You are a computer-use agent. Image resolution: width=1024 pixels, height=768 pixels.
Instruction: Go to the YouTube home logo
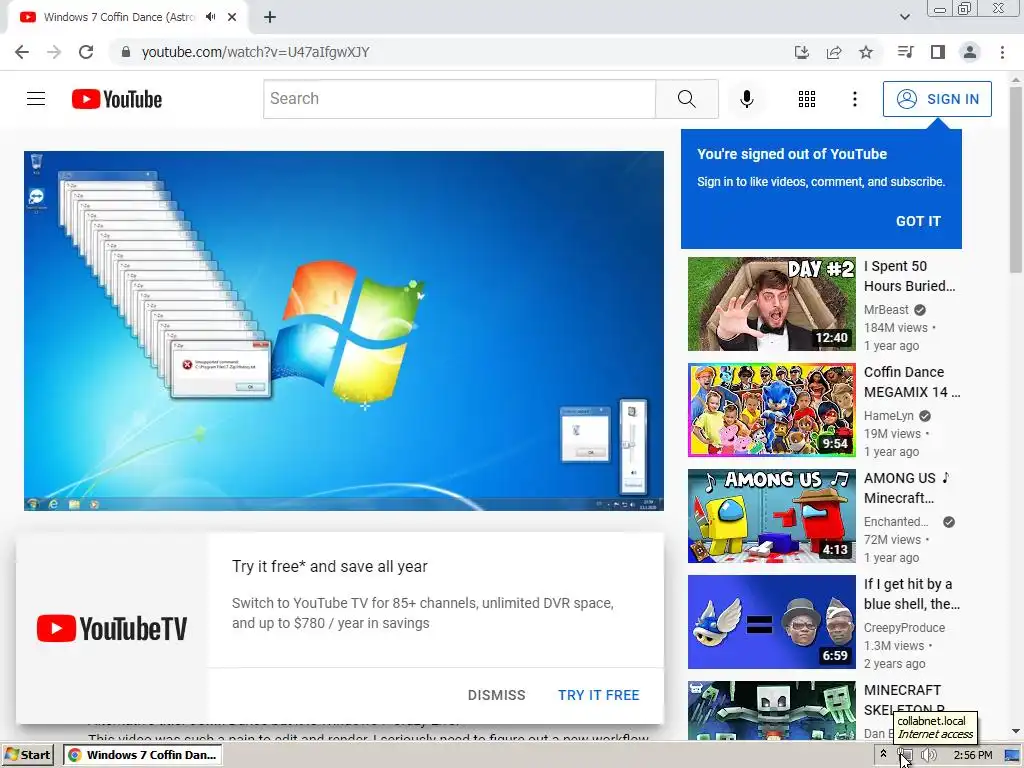click(x=117, y=99)
